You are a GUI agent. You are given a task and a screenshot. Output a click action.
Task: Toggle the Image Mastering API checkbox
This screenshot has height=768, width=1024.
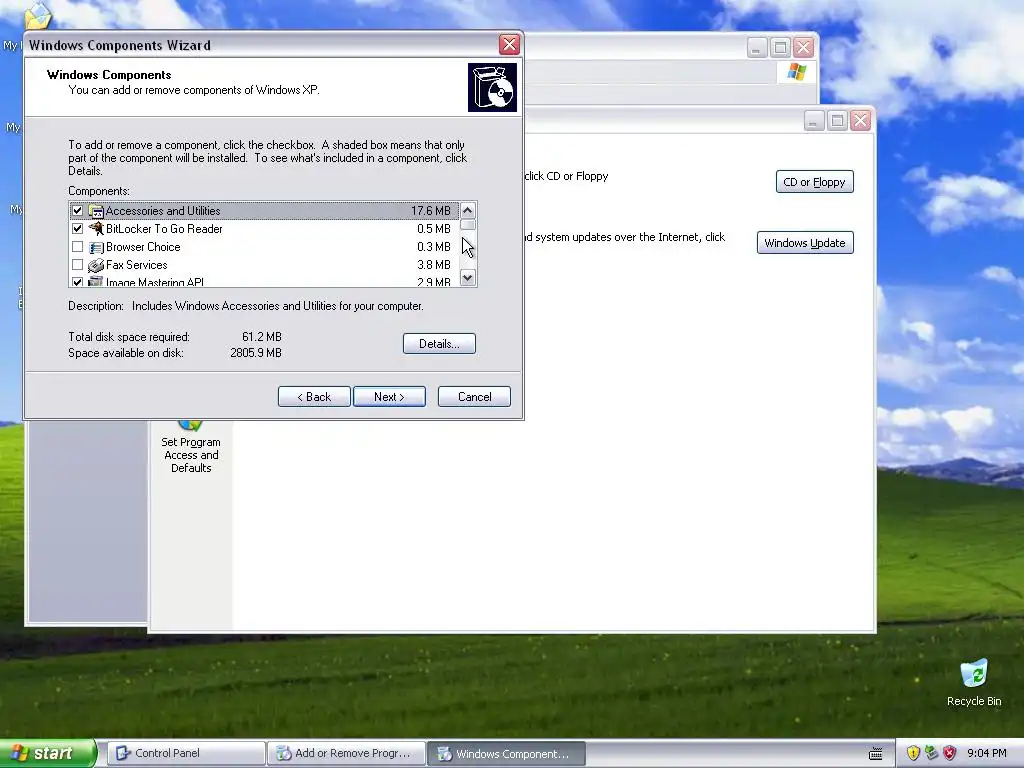tap(78, 282)
